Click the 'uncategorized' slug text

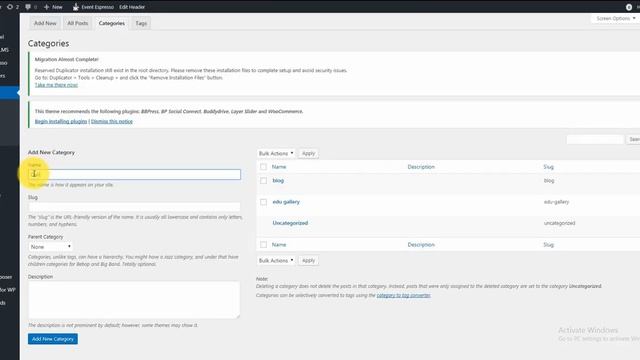559,223
